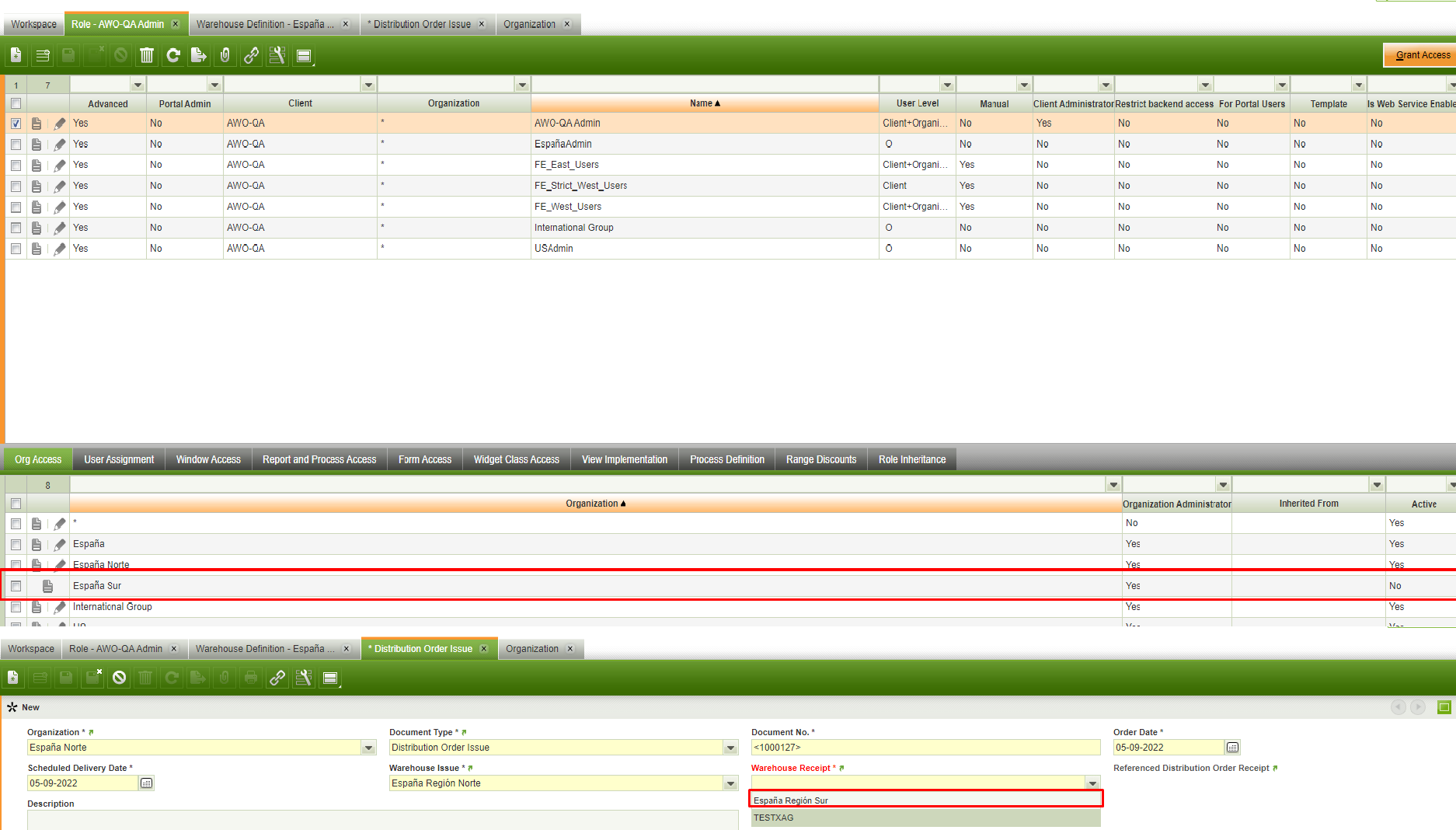Cancel changes in the Distribution Order Issue toolbar

pos(119,678)
